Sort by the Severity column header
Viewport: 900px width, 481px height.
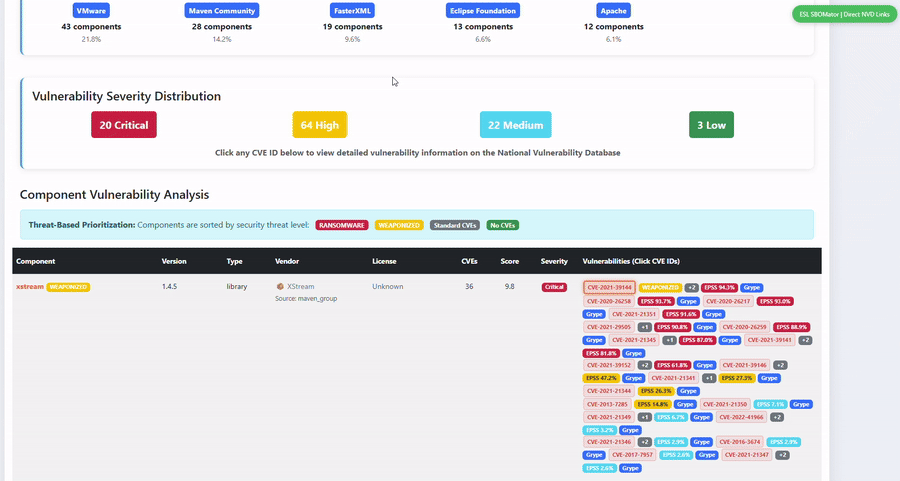[x=554, y=261]
